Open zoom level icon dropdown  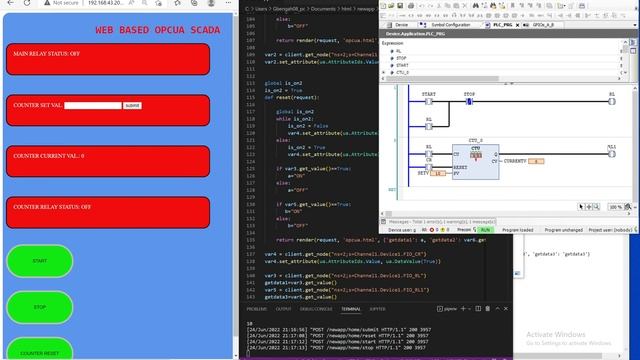click(628, 207)
